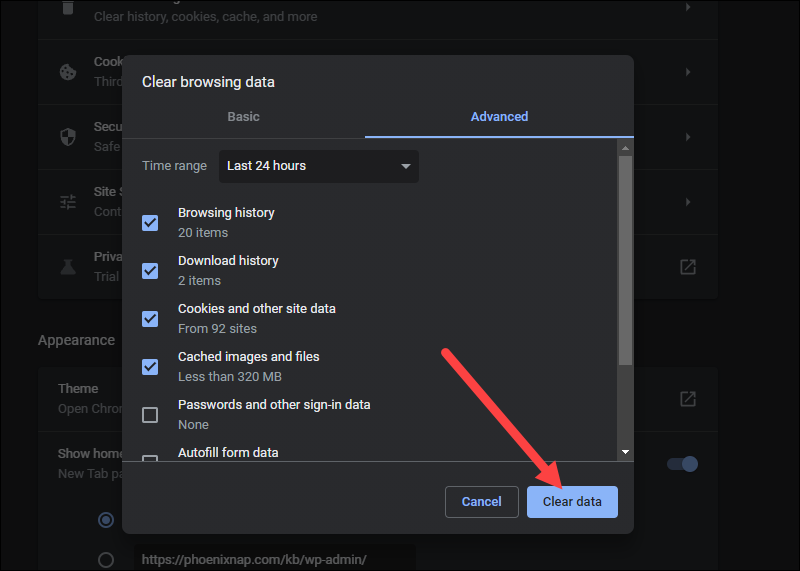Uncheck Cached images and files checkbox
800x571 pixels.
(150, 366)
